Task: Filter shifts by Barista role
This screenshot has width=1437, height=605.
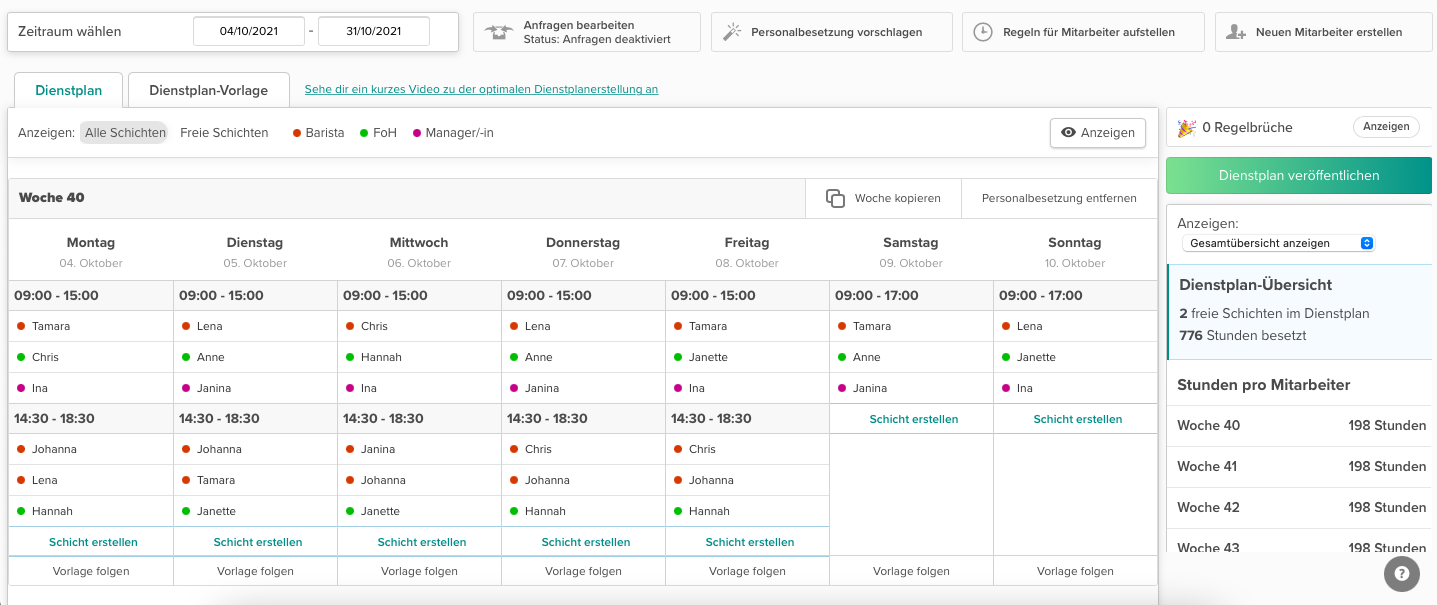Action: [x=318, y=132]
